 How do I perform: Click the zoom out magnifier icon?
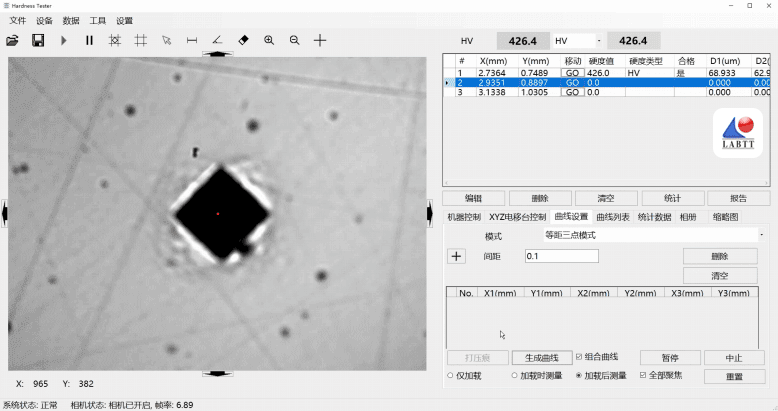click(x=294, y=40)
